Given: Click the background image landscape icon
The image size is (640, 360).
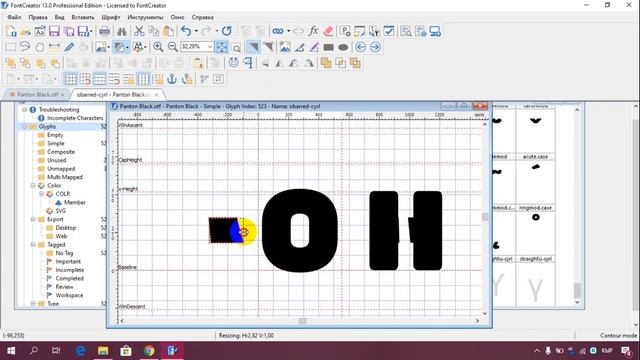Looking at the screenshot, I should coord(285,47).
